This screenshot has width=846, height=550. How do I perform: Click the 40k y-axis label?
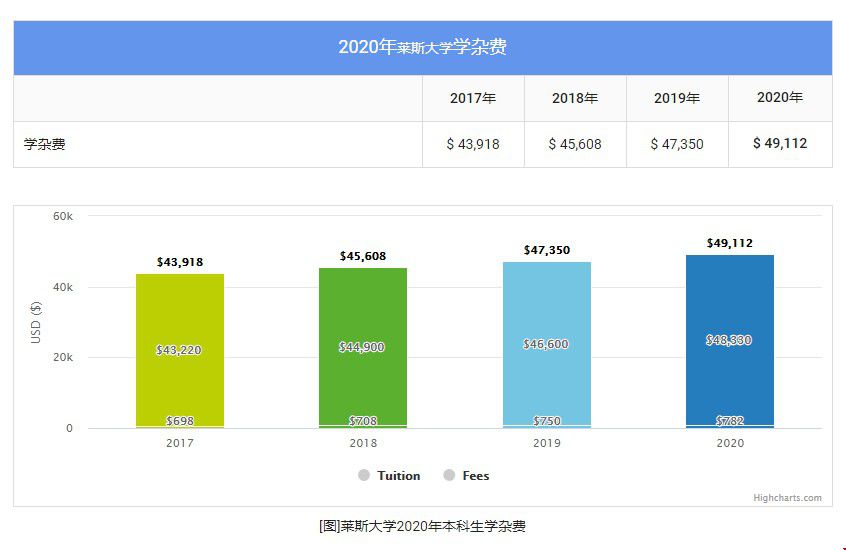coord(63,287)
